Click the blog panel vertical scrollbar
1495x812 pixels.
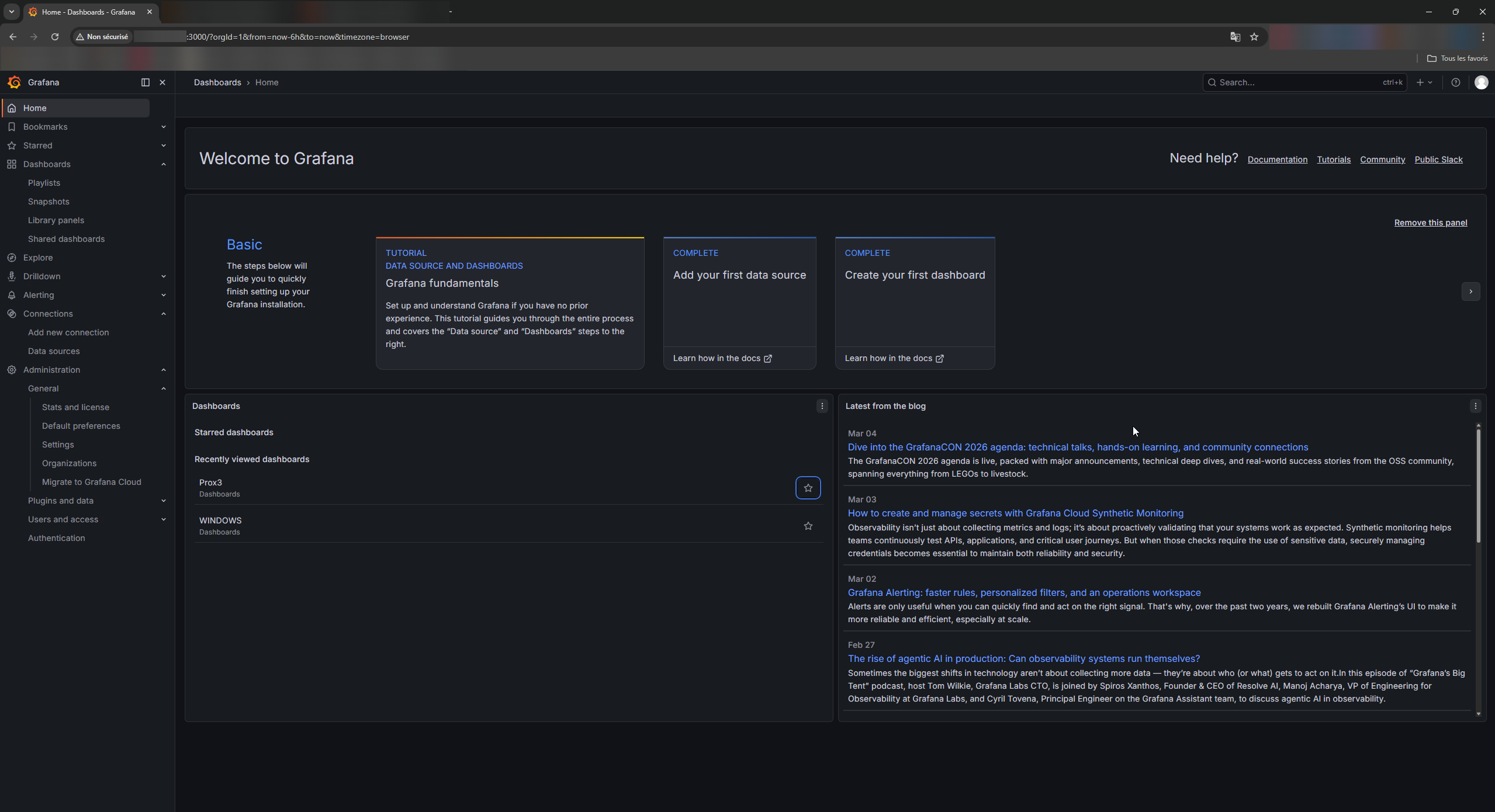[x=1478, y=485]
